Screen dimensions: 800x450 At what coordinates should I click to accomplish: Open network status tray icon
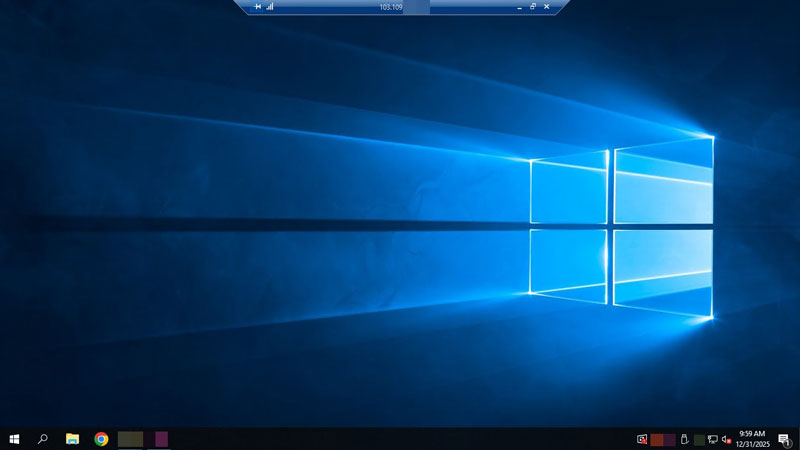[713, 439]
